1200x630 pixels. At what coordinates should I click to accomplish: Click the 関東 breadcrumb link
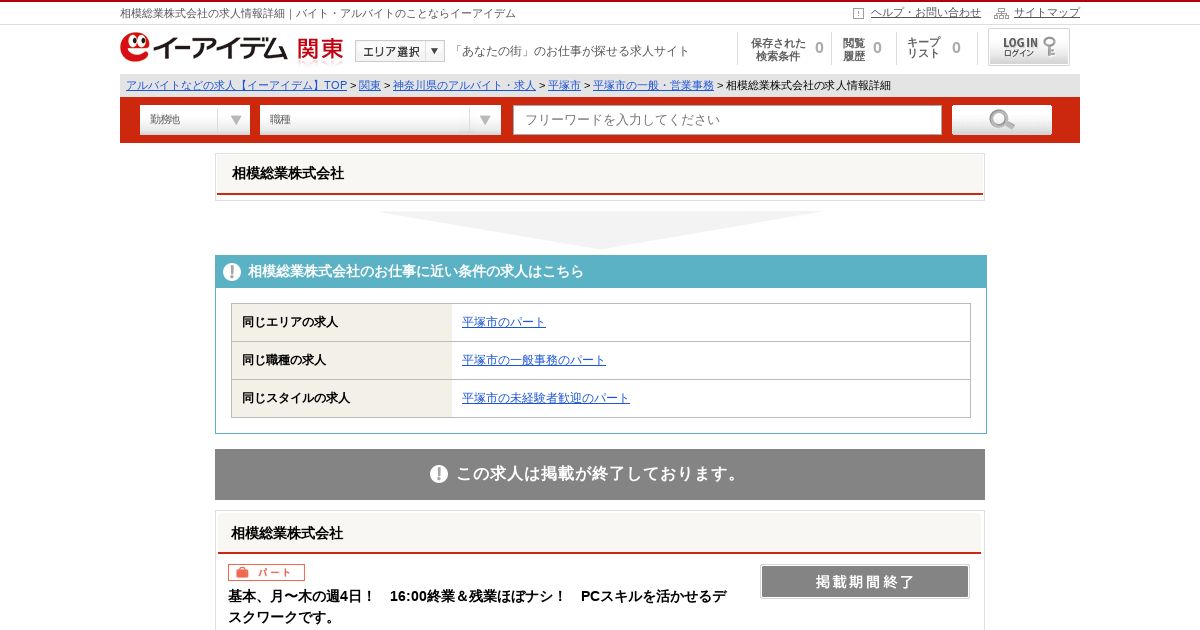pyautogui.click(x=370, y=86)
